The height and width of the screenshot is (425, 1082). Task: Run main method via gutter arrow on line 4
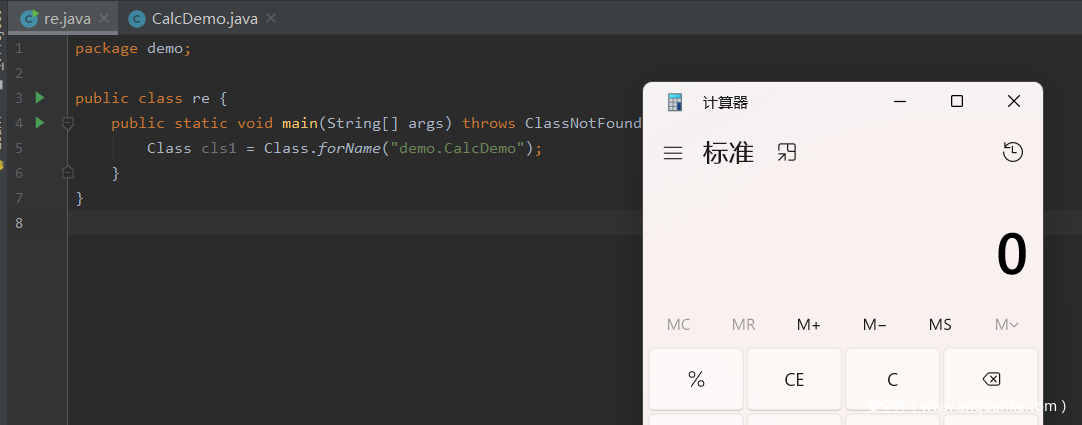click(39, 123)
